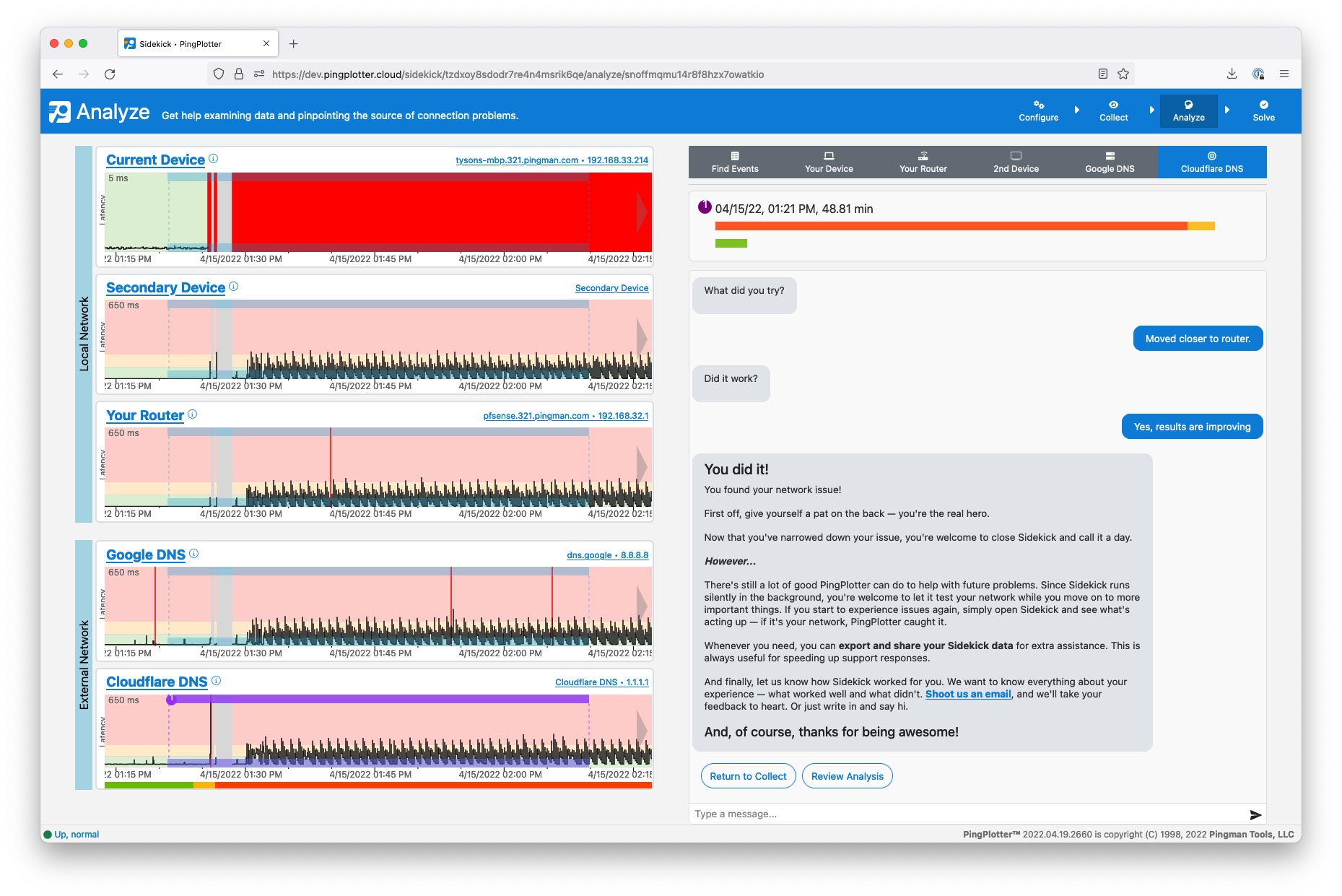
Task: Click the purple event marker on Cloudflare graph
Action: [172, 700]
